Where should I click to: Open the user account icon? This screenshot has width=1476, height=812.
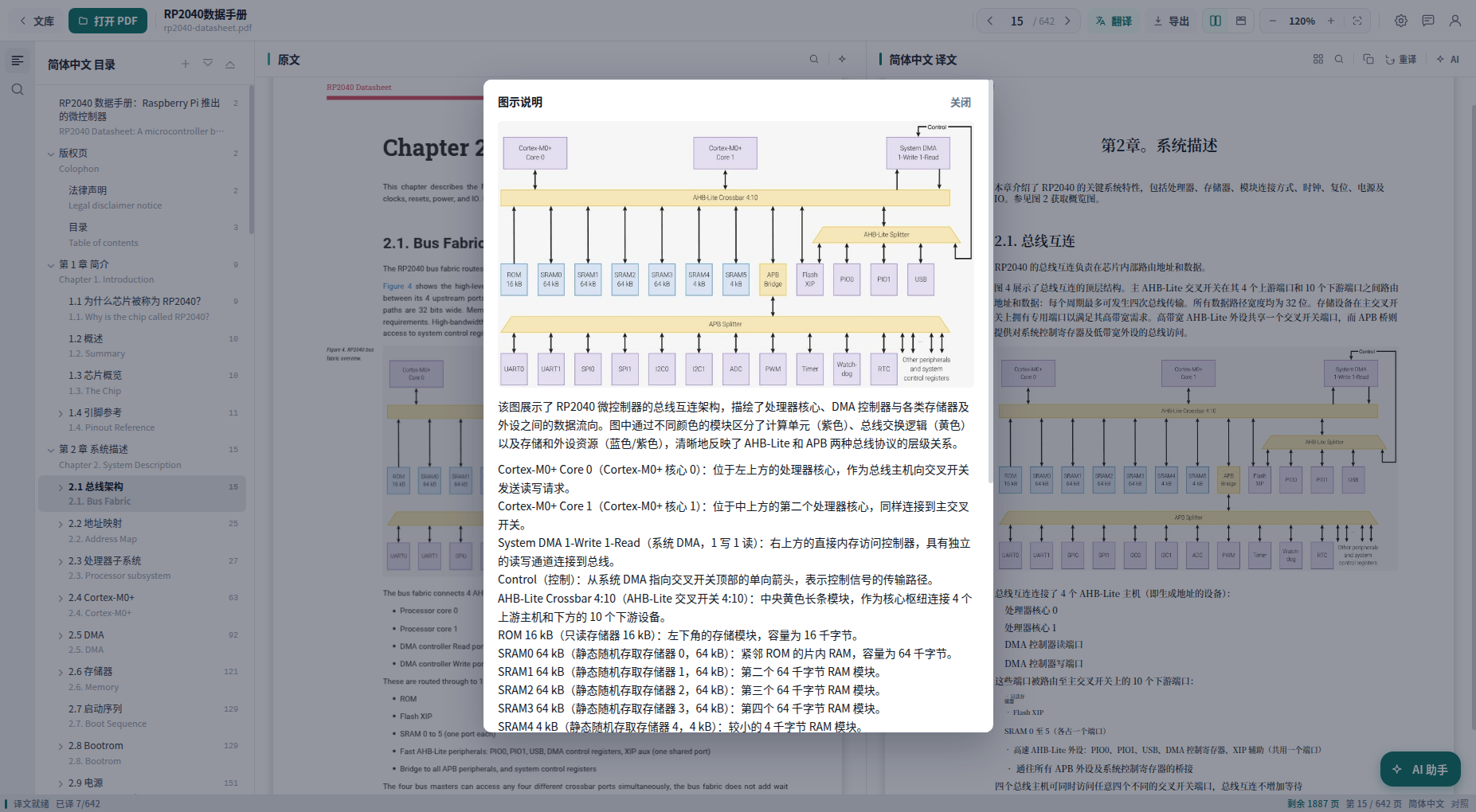coord(1455,21)
